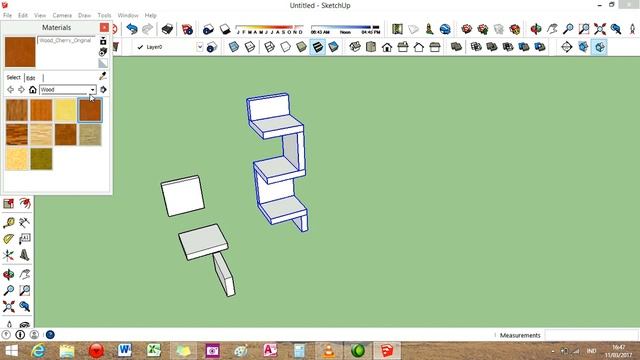Select the Protractor tool
640x360 pixels.
[9, 239]
